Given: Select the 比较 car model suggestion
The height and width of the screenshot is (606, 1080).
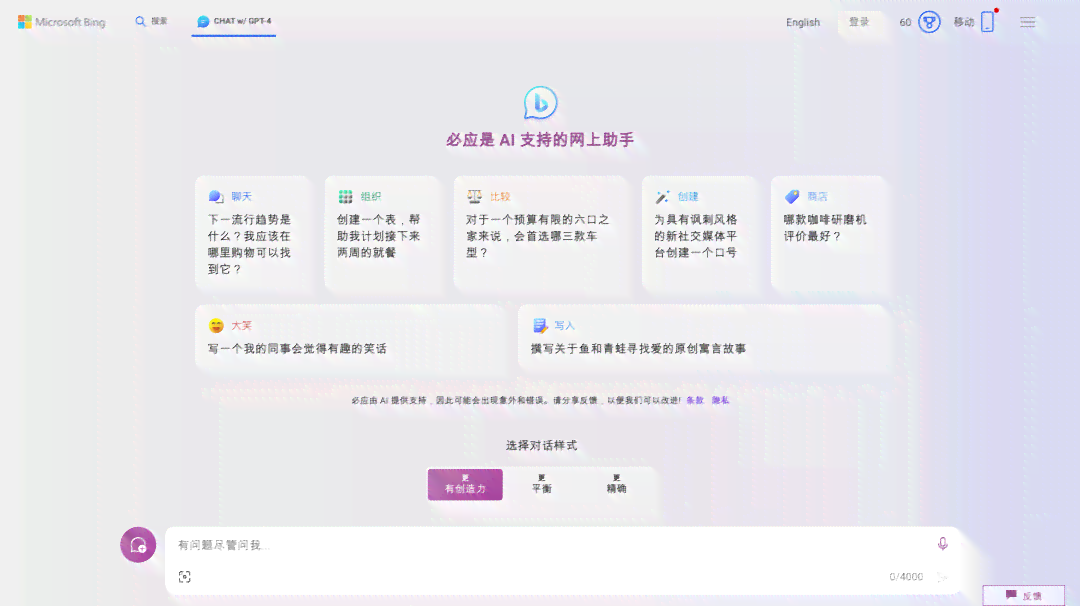Looking at the screenshot, I should coord(541,235).
